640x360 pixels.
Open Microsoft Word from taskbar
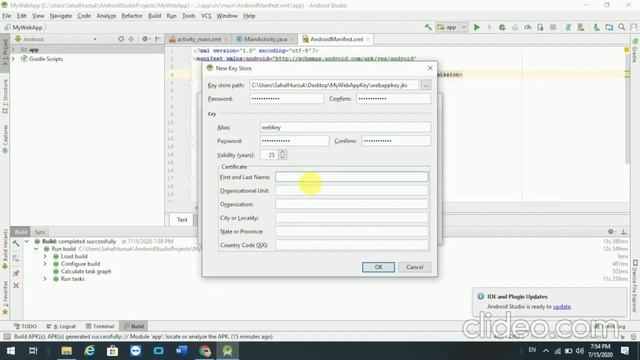pos(182,351)
